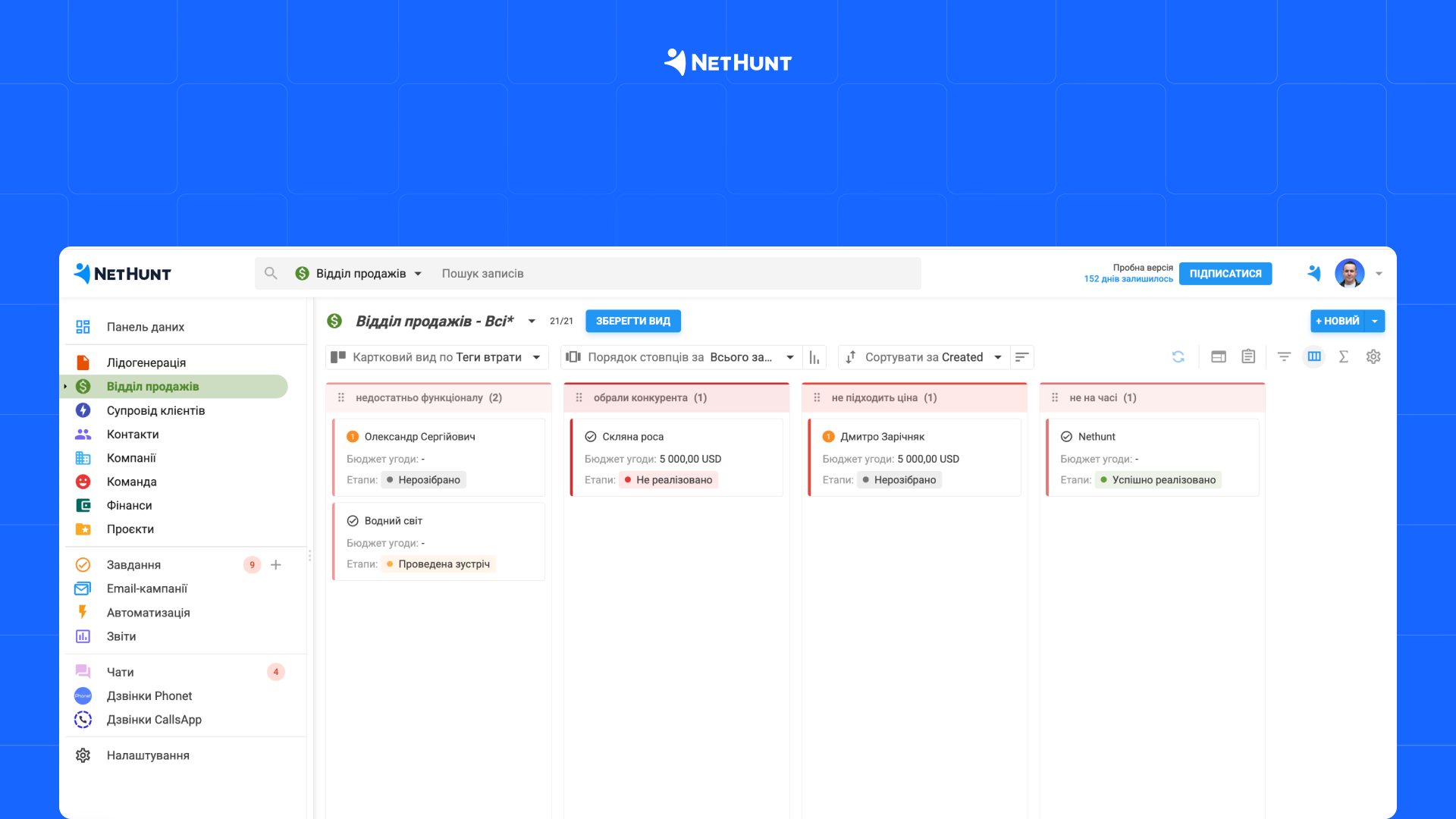Toggle task status on Скляна роса card
Viewport: 1456px width, 819px height.
click(591, 437)
